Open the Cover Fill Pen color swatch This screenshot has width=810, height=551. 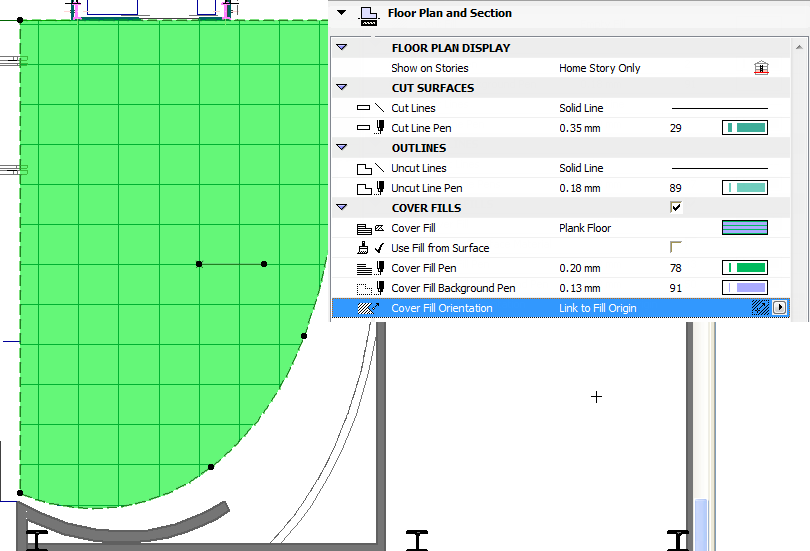click(x=744, y=268)
